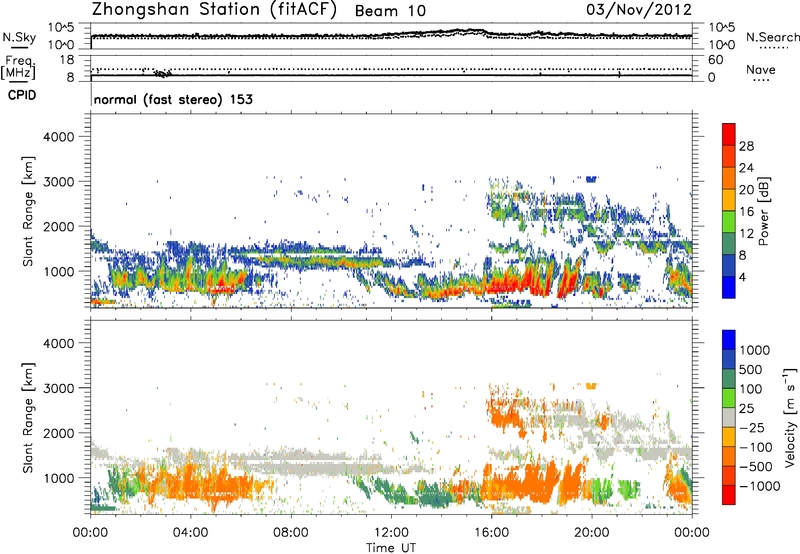The image size is (800, 554).
Task: Click the "04:00" time tick label
Action: [x=190, y=533]
